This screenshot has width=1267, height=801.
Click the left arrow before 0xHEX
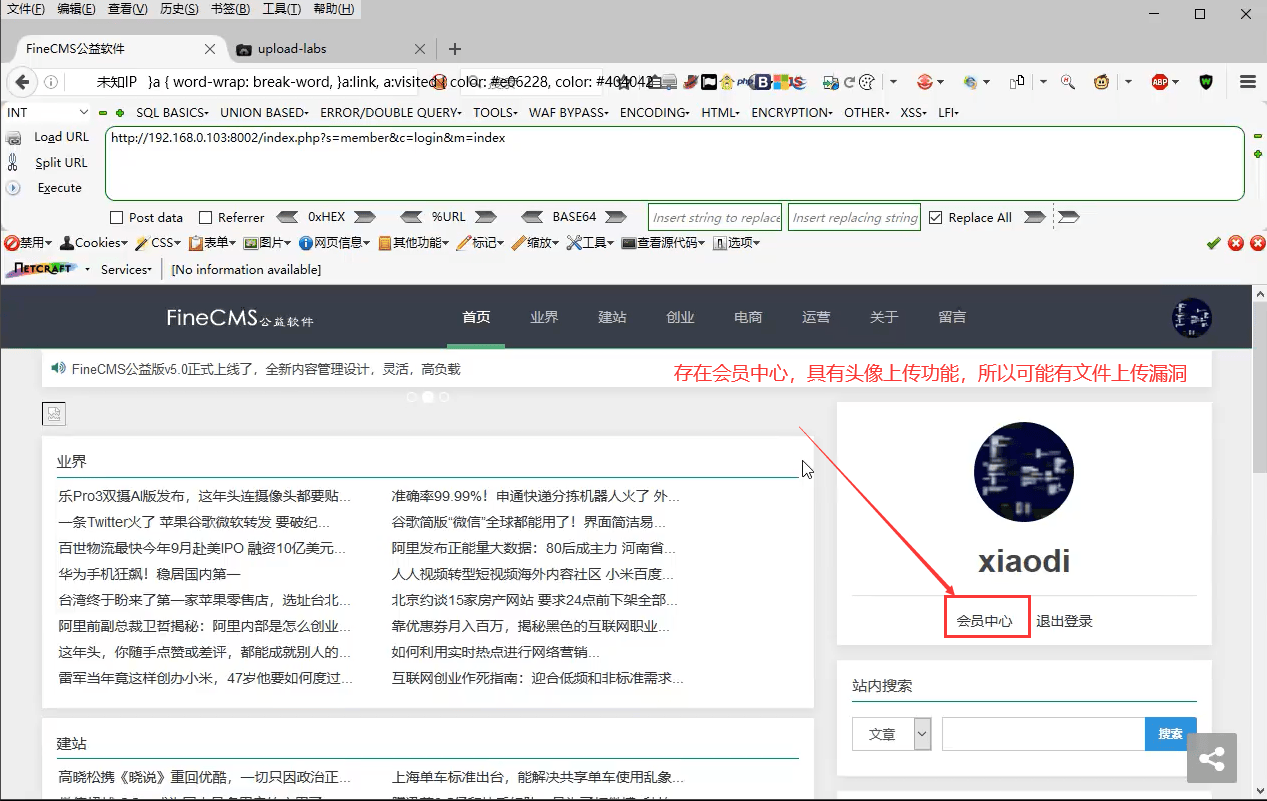point(287,217)
